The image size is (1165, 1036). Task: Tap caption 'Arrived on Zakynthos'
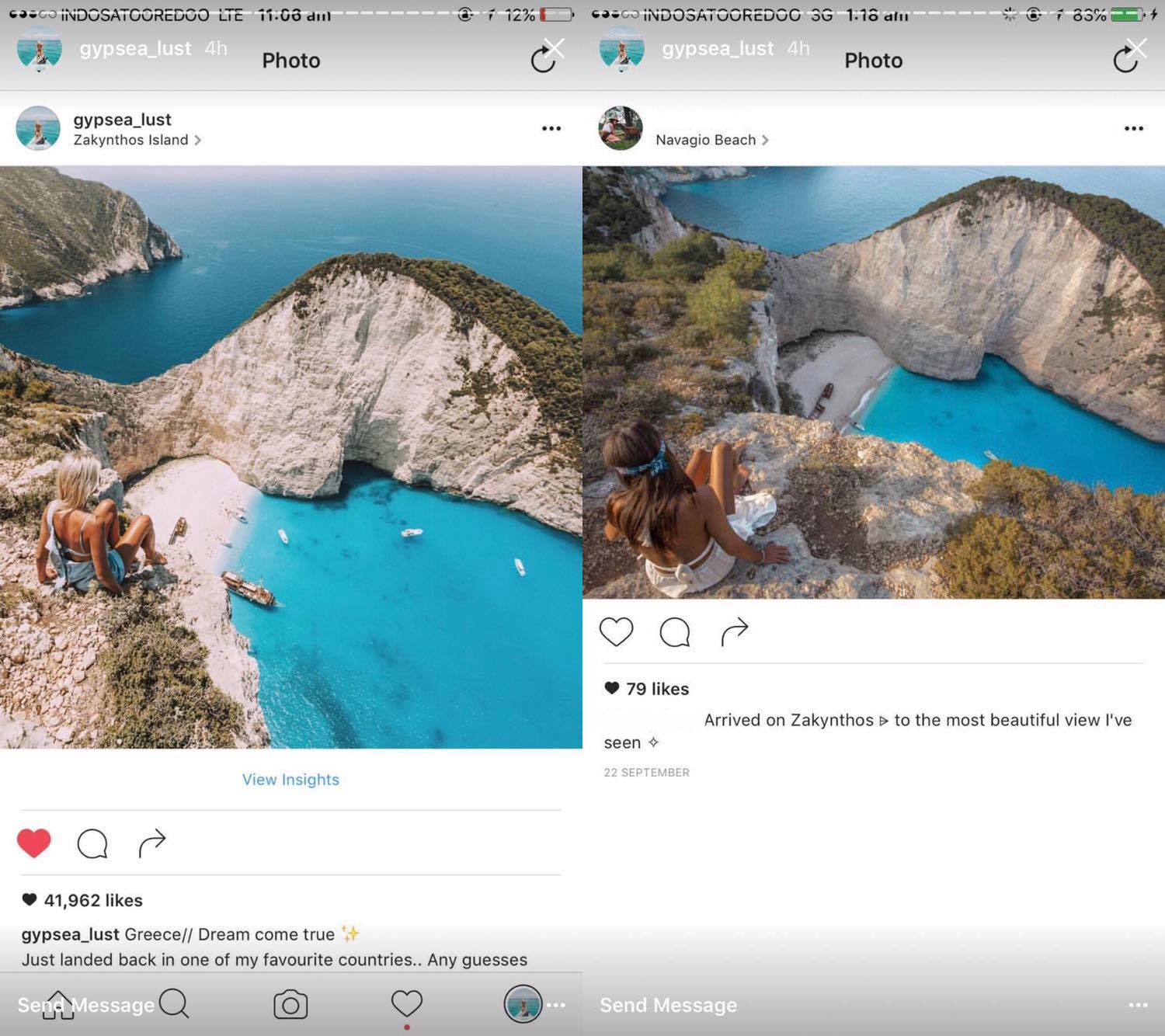868,731
